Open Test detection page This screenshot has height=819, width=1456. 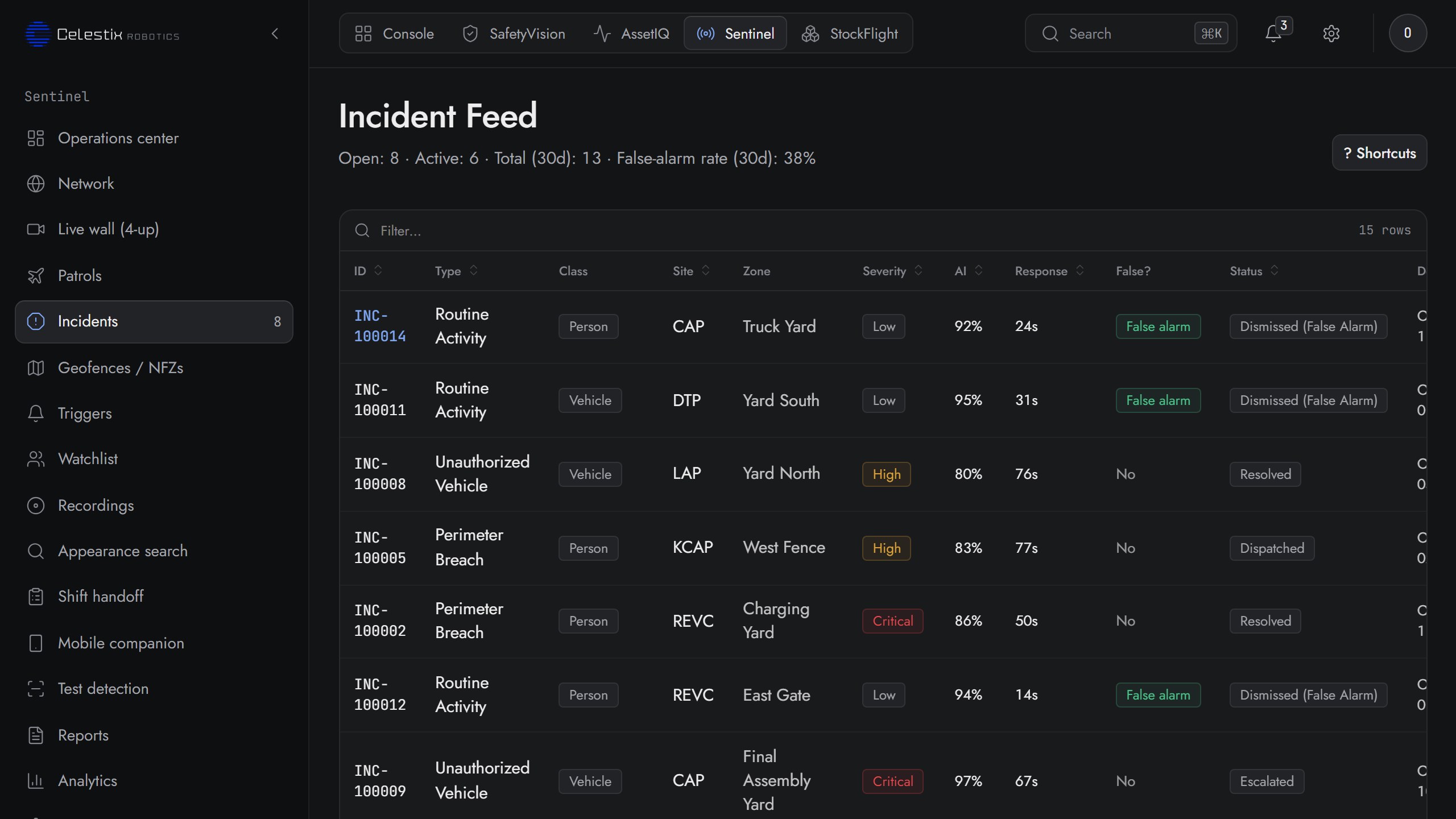(x=154, y=689)
